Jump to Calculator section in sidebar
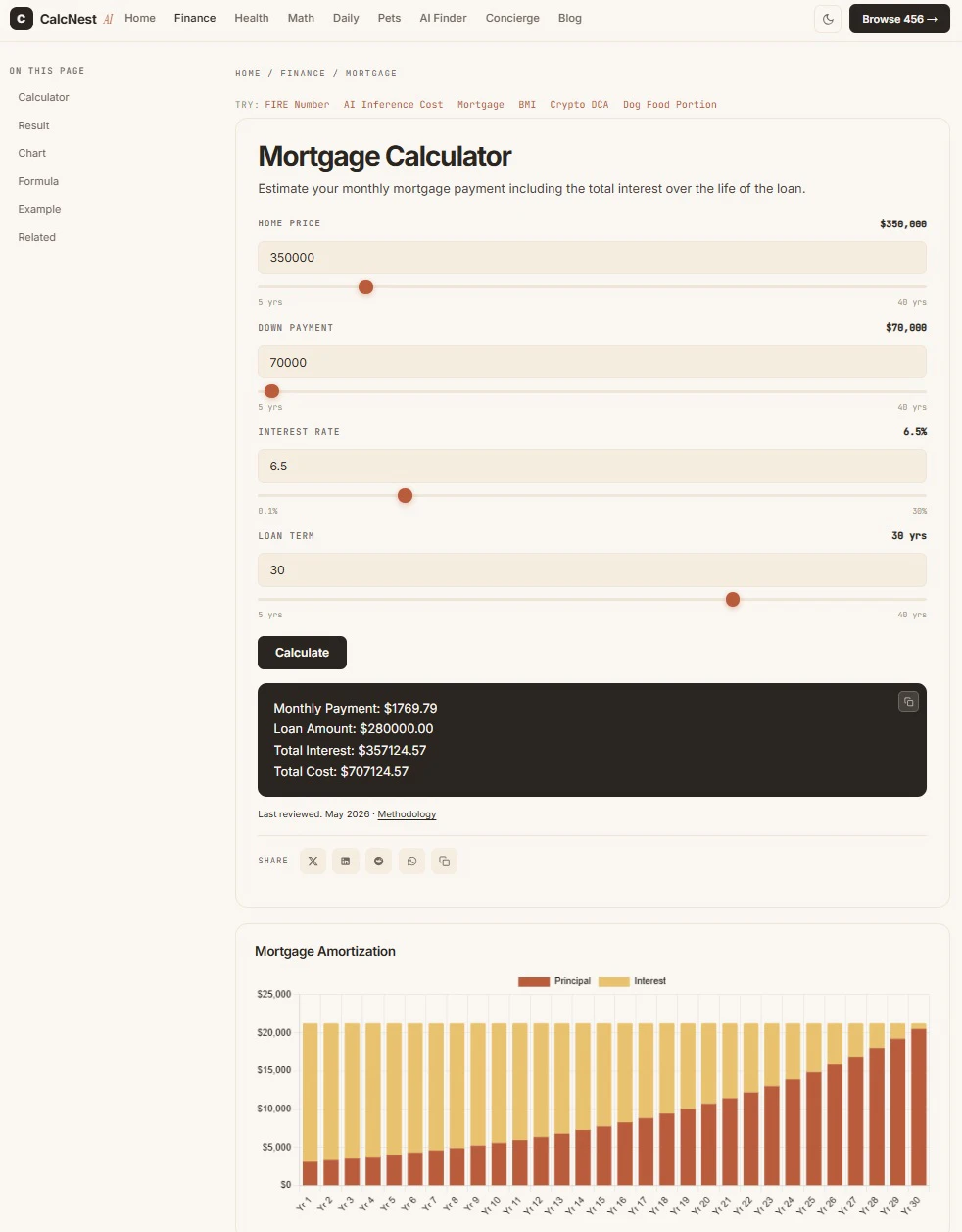 tap(44, 97)
